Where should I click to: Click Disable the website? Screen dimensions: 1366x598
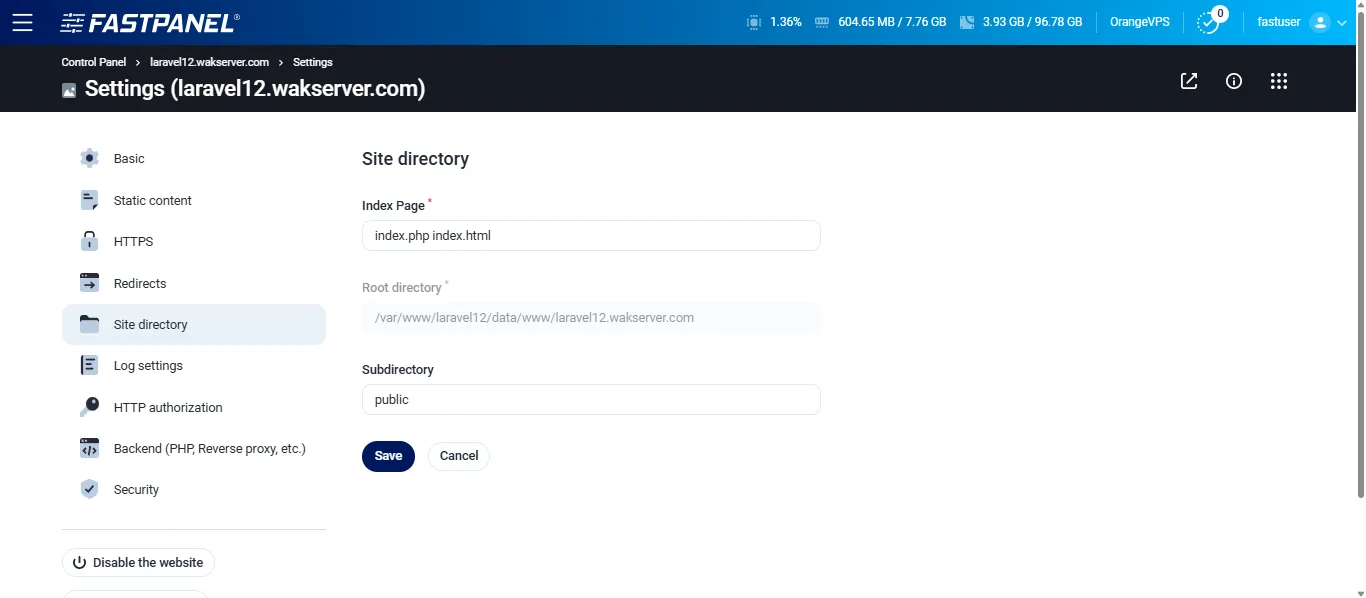coord(138,562)
